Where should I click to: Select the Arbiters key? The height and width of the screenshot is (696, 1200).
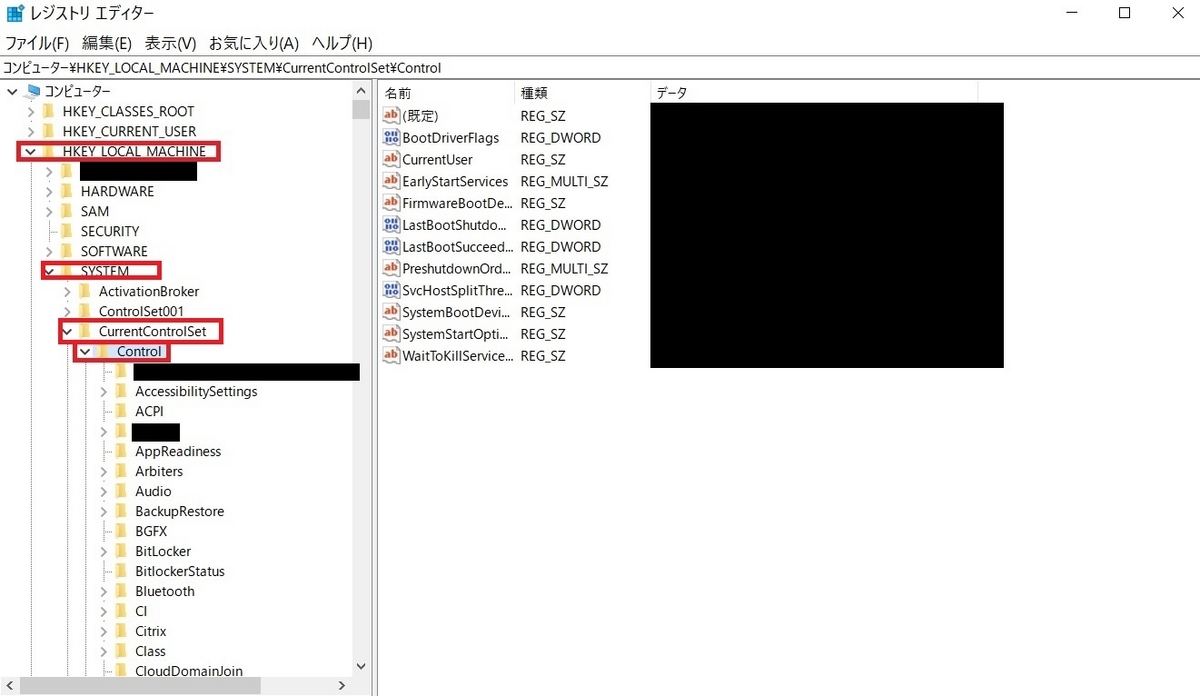pyautogui.click(x=159, y=471)
